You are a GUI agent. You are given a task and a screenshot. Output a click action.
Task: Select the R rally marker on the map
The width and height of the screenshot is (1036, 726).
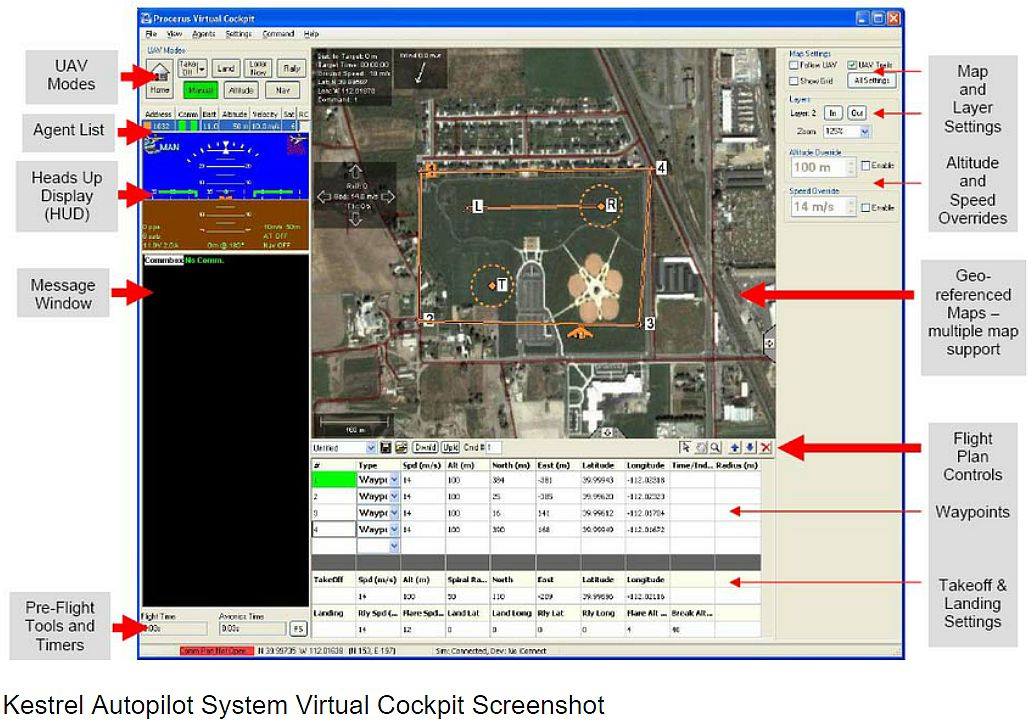click(x=611, y=205)
